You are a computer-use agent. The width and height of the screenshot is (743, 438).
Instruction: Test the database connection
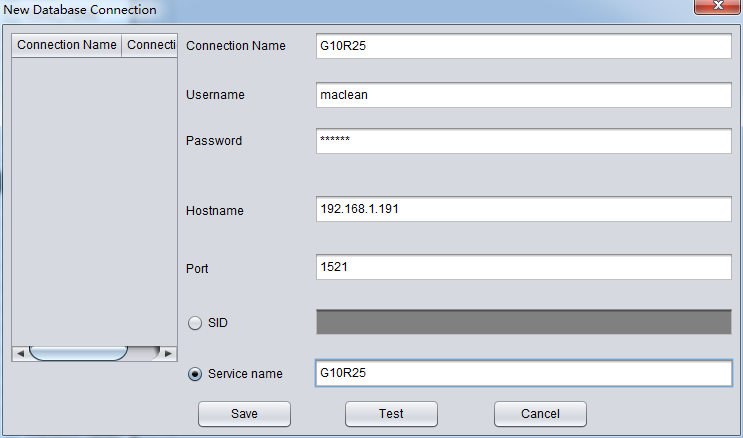tap(391, 414)
